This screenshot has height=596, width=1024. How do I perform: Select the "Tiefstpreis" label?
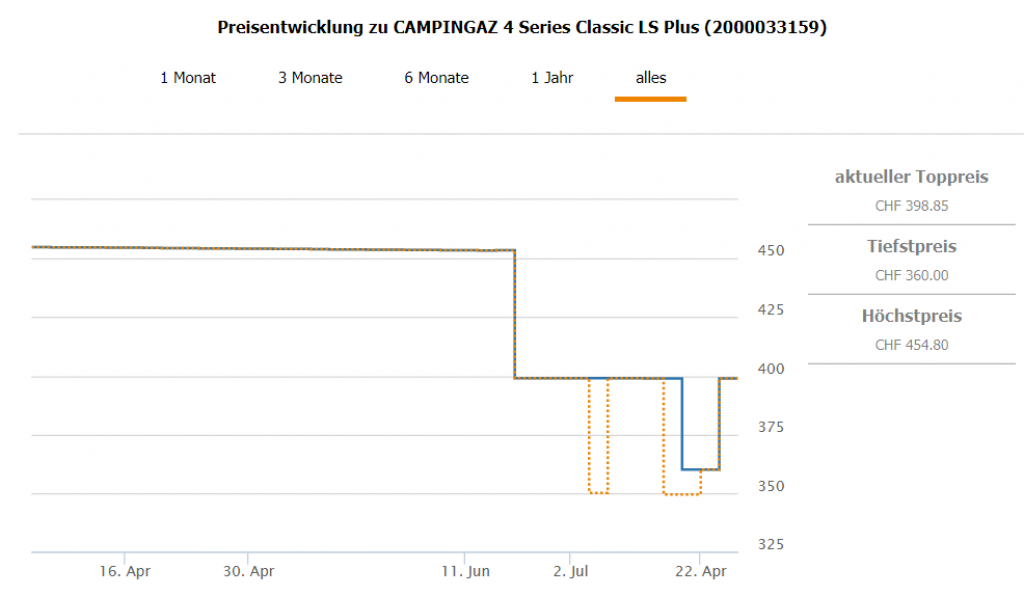pyautogui.click(x=911, y=246)
